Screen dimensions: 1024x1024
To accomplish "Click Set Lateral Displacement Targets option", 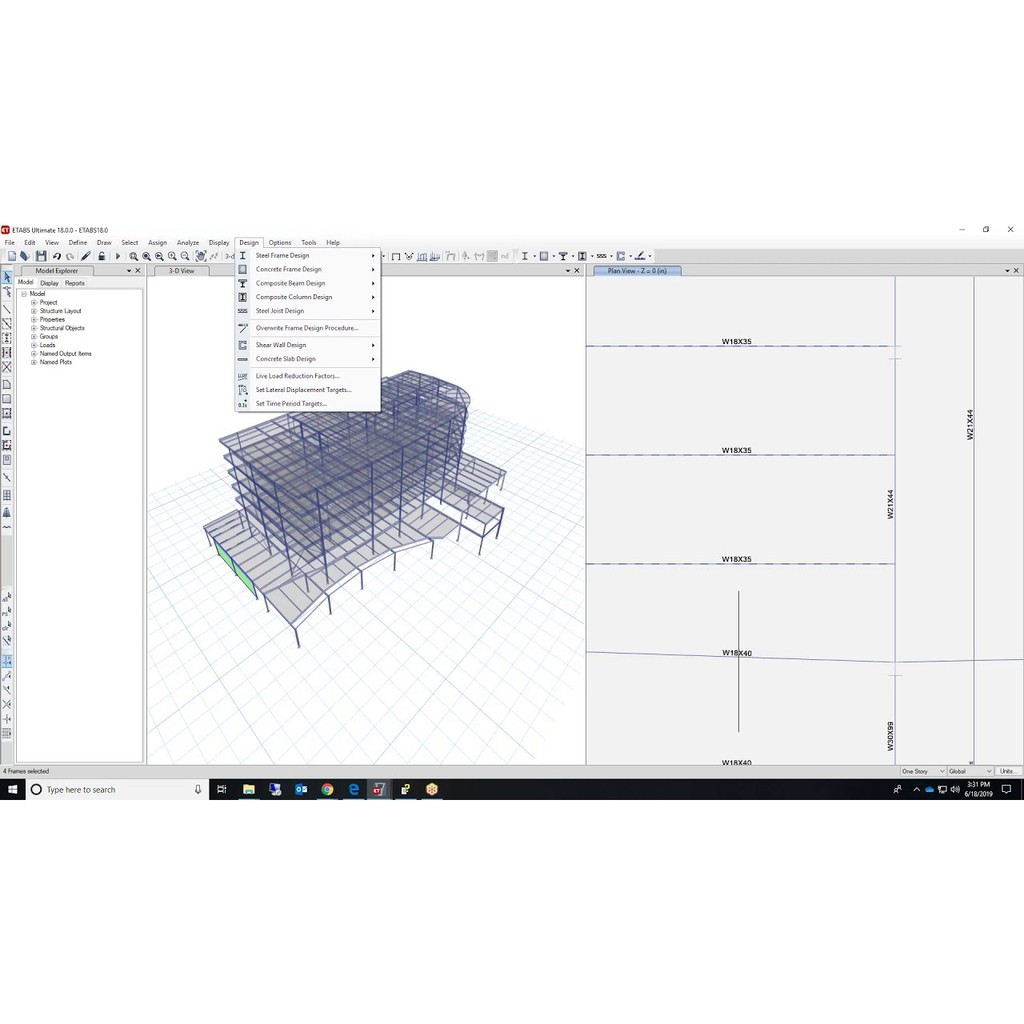I will (x=303, y=390).
